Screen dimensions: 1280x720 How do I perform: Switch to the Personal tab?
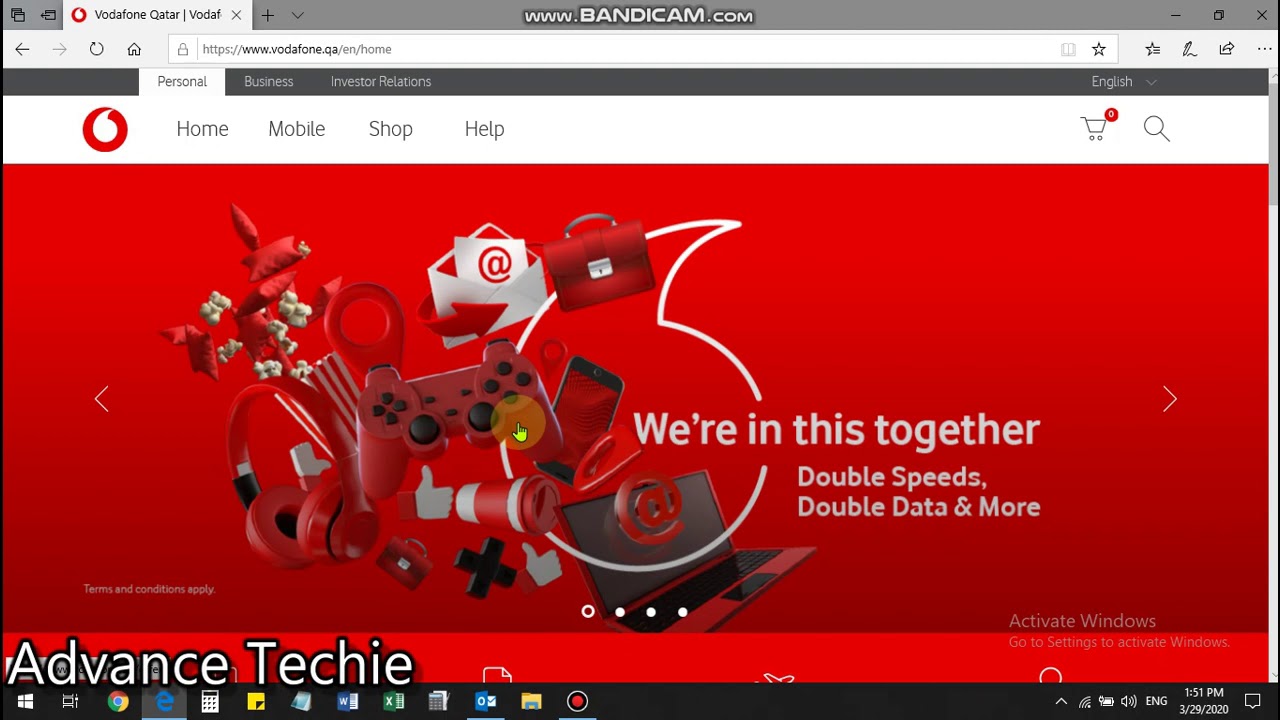[182, 82]
